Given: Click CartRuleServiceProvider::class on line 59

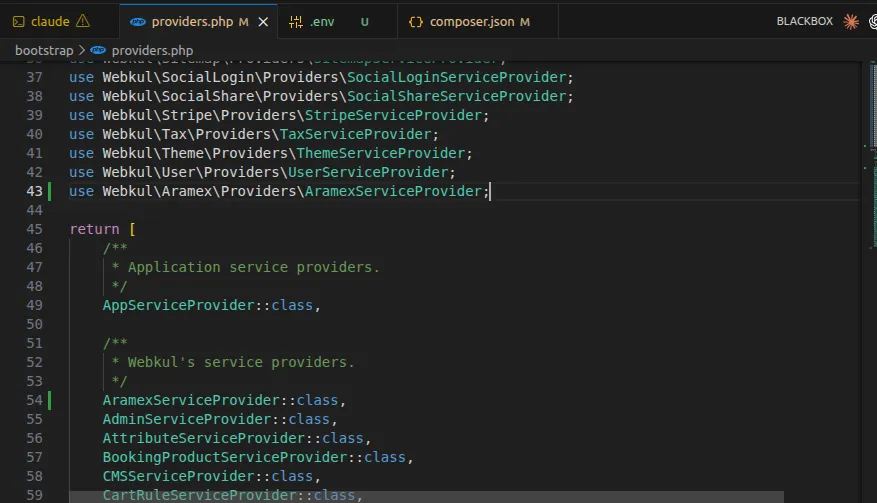Looking at the screenshot, I should (229, 496).
